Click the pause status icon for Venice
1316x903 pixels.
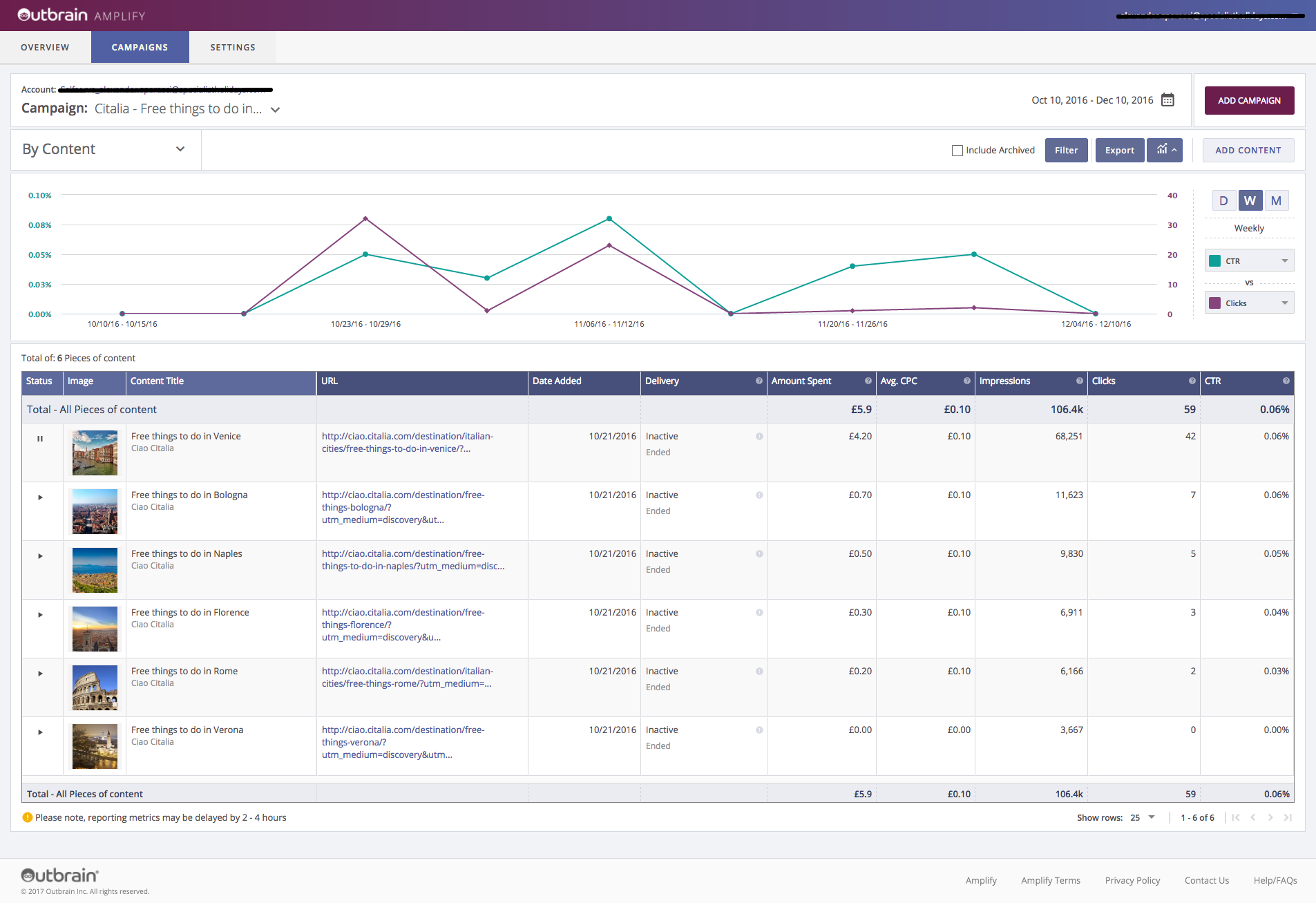pos(40,439)
